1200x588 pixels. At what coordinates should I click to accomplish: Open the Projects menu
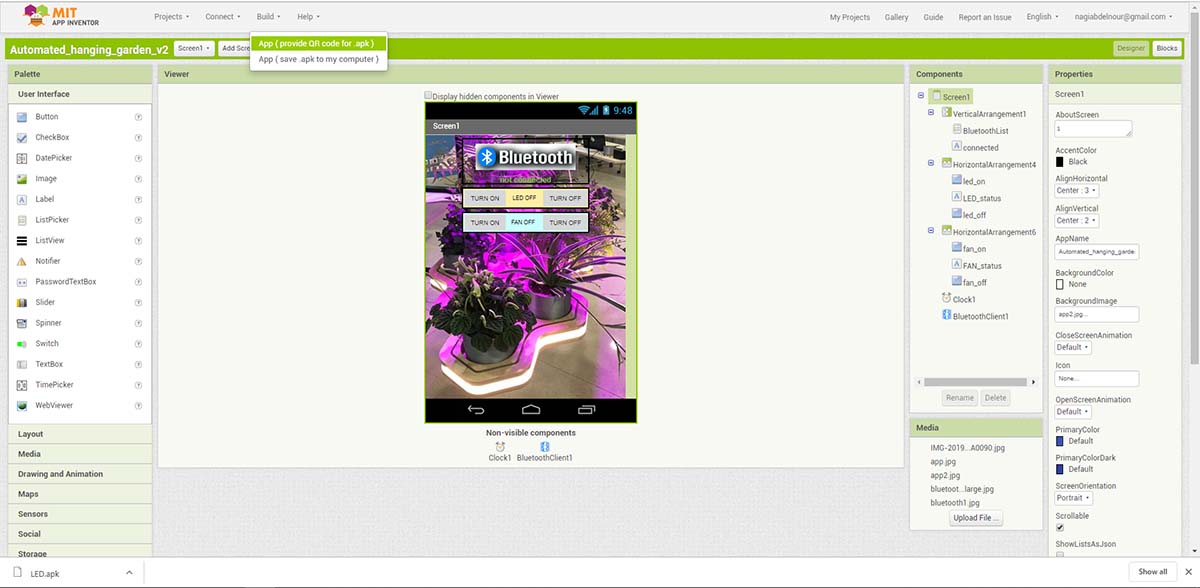[172, 16]
